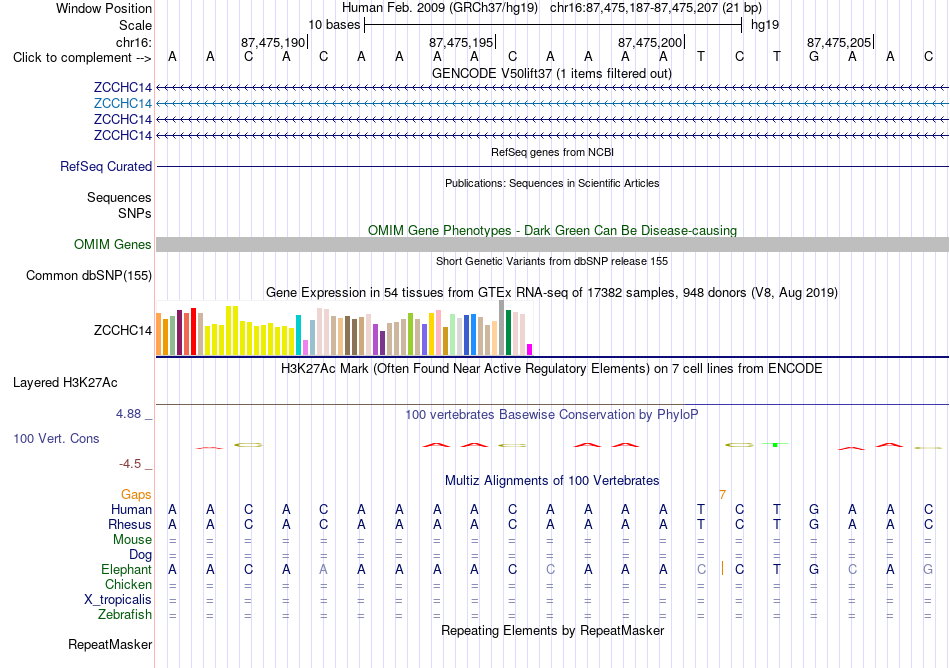Click the SNPs track label

(x=135, y=213)
